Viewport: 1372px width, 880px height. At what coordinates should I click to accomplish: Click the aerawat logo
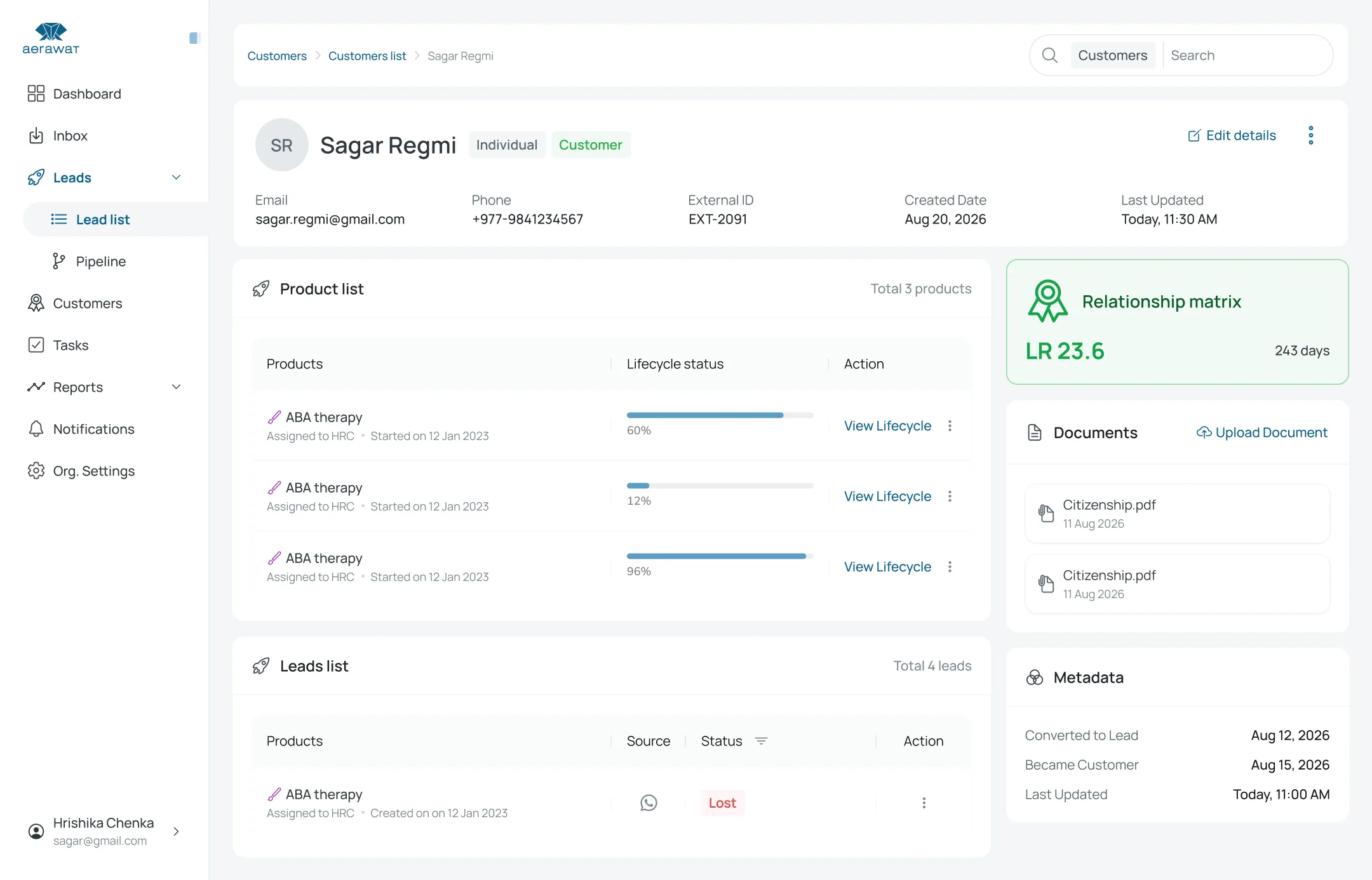point(51,39)
